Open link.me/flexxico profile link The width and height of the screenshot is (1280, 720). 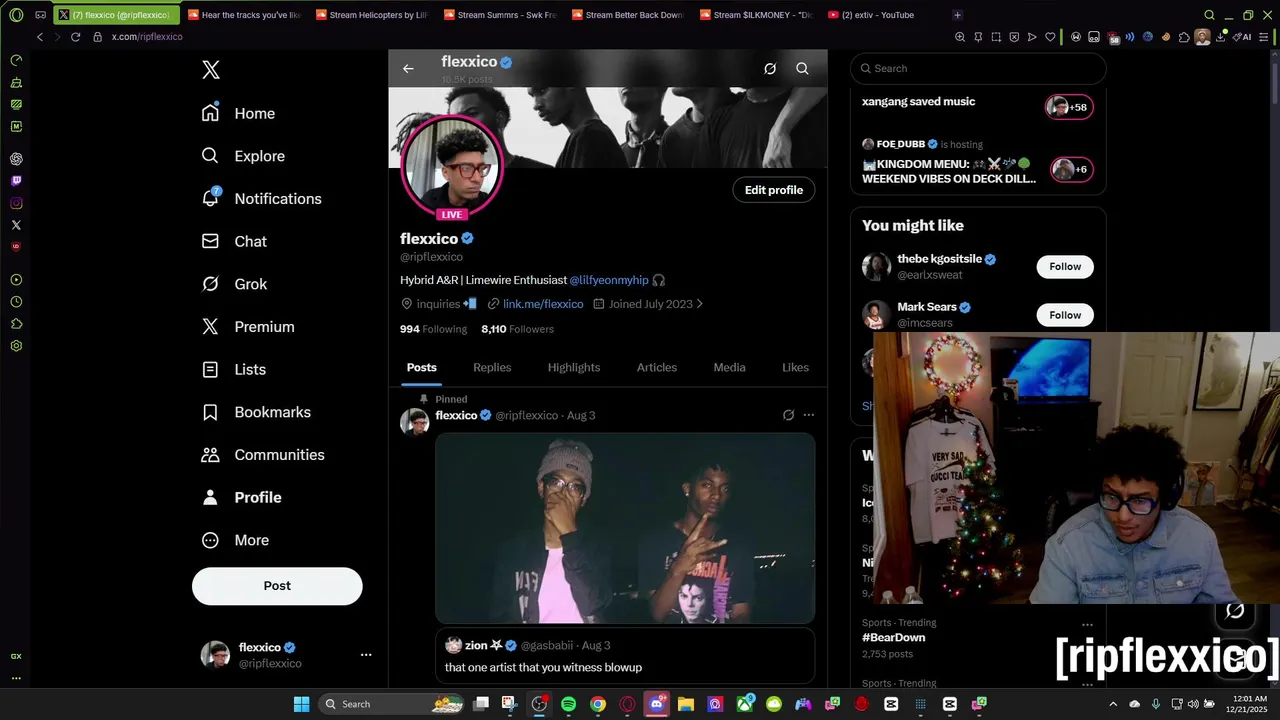[x=543, y=304]
